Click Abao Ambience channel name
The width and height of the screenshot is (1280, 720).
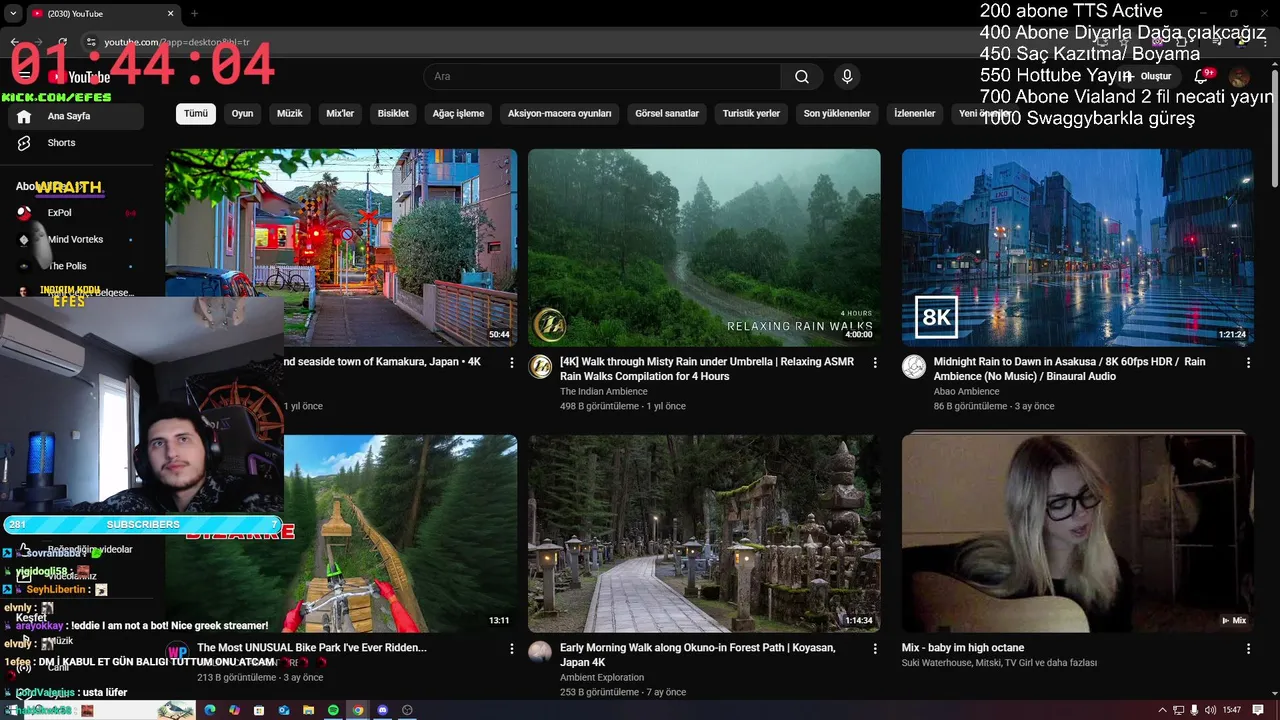click(x=966, y=392)
